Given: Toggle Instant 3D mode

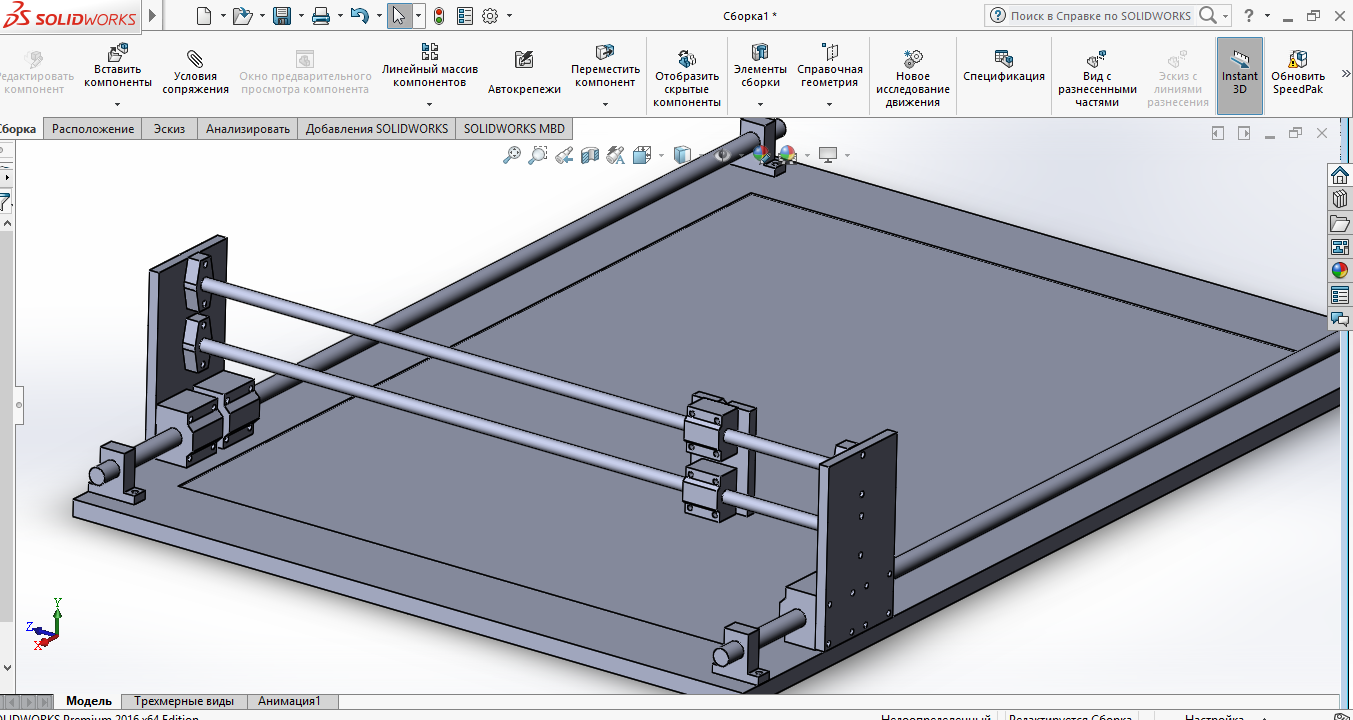Looking at the screenshot, I should pyautogui.click(x=1240, y=75).
